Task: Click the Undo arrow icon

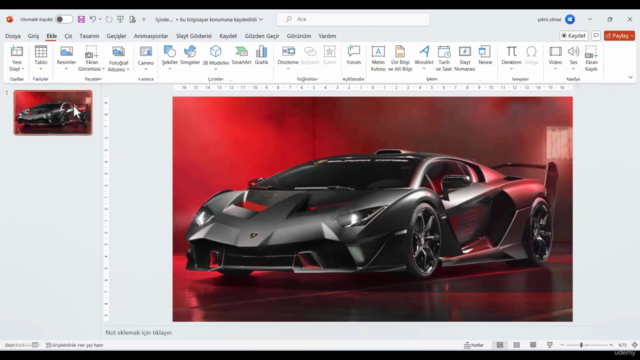Action: pyautogui.click(x=93, y=19)
